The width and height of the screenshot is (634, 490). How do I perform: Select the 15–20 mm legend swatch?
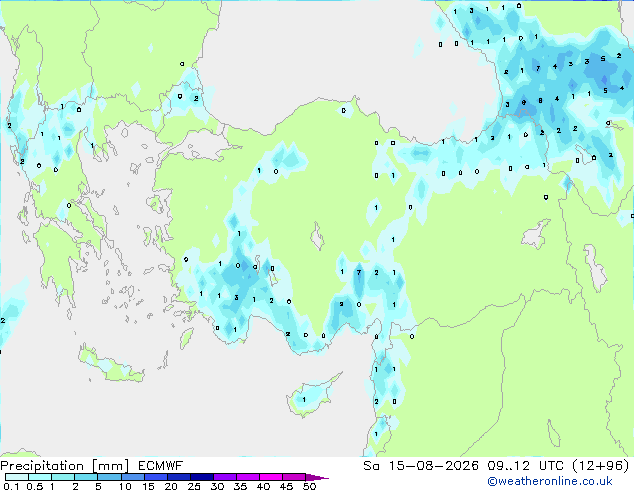155,477
